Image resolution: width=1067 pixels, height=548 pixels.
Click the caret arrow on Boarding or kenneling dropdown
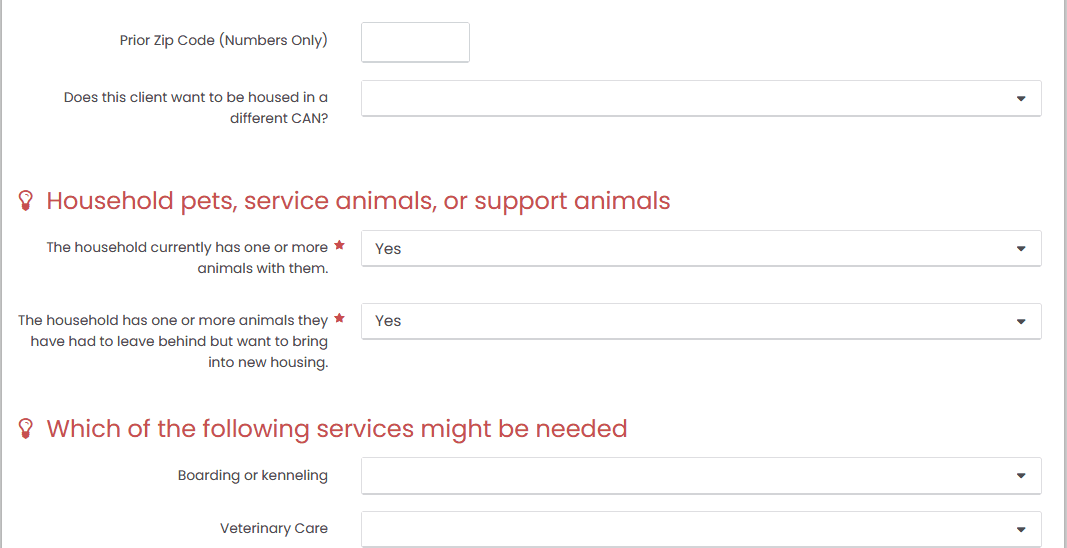click(1021, 476)
